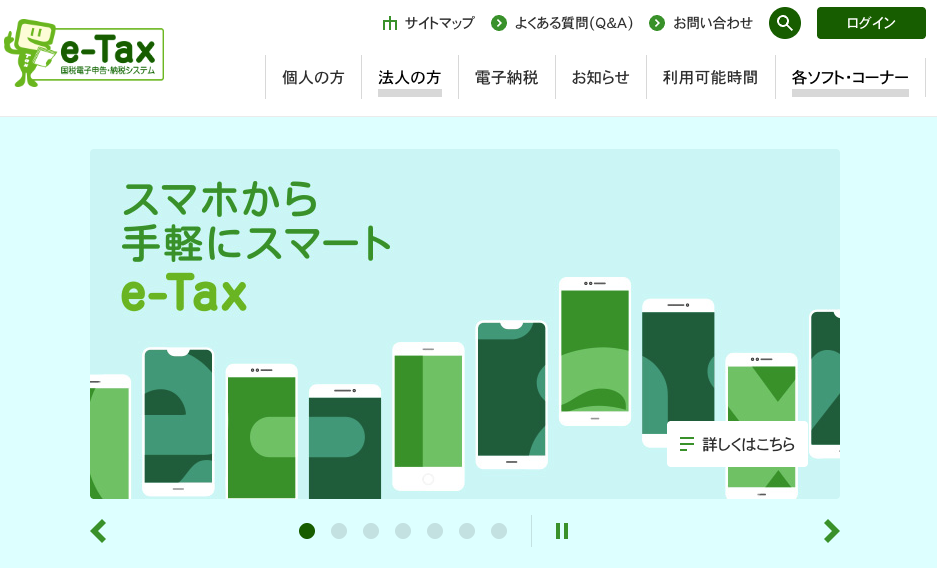Select the fourth carousel dot
937x568 pixels.
coord(403,531)
